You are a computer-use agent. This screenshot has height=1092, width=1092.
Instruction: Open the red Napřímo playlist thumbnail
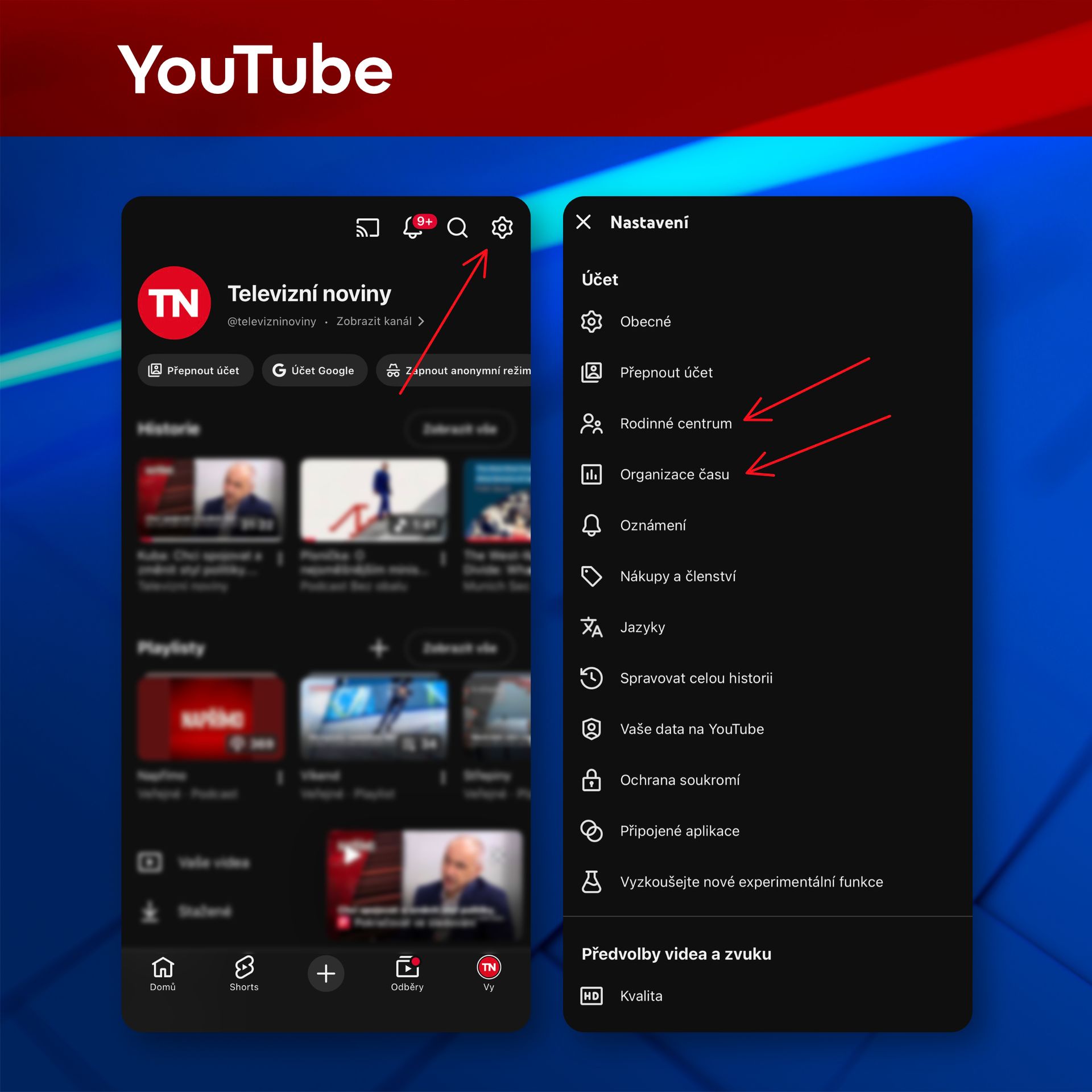[x=211, y=718]
